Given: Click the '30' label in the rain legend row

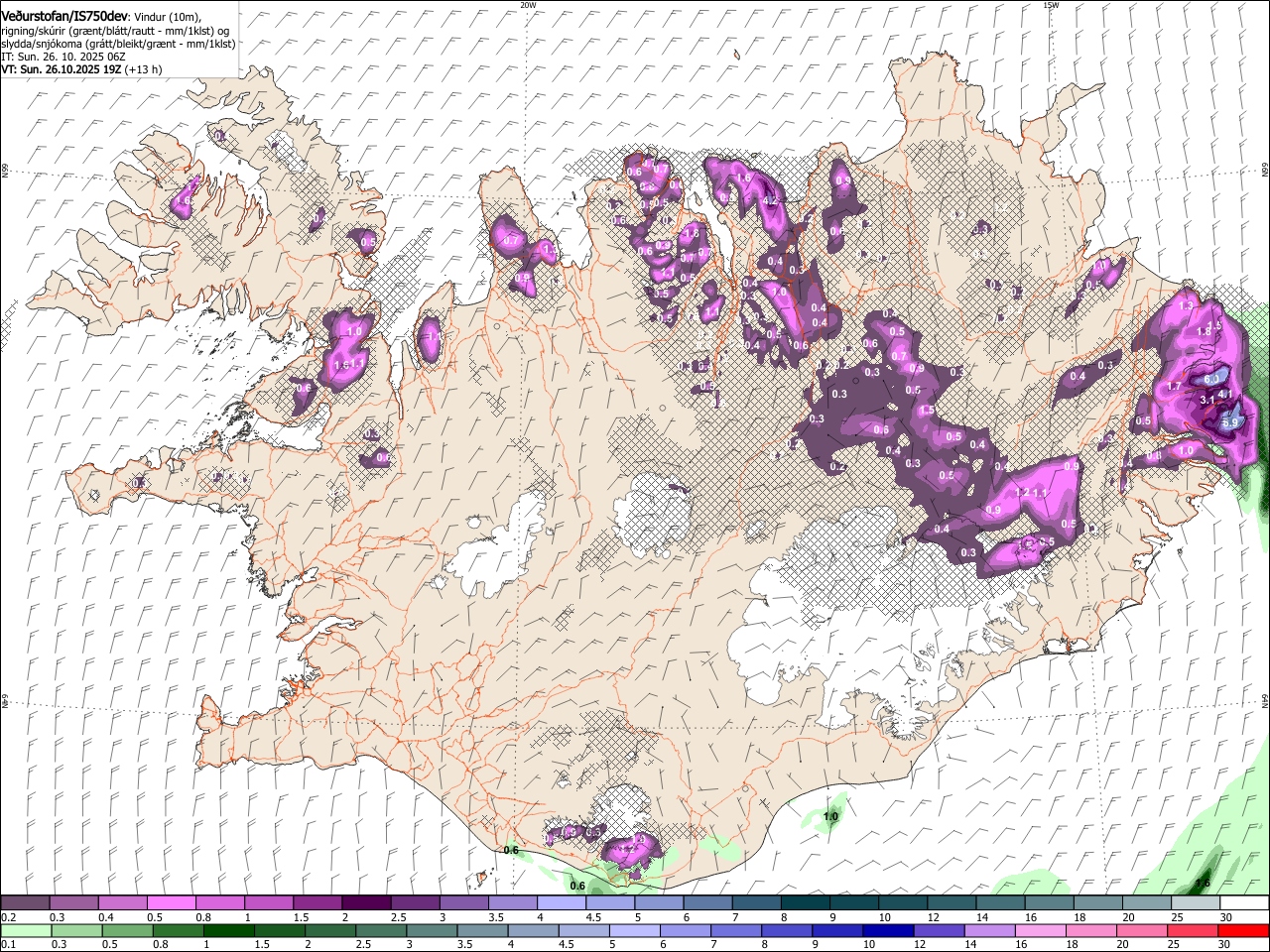Looking at the screenshot, I should click(1223, 946).
